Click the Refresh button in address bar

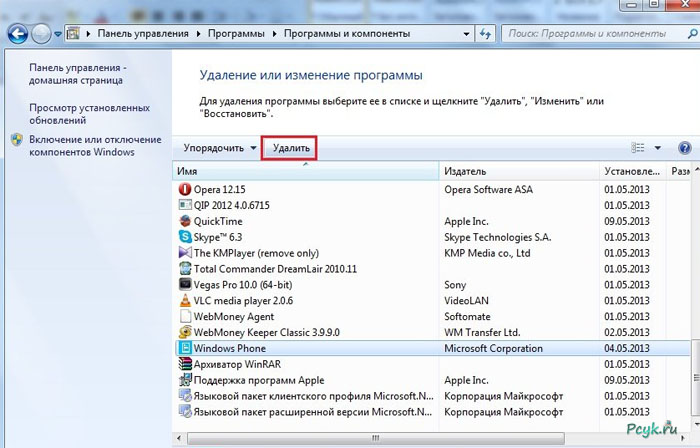[485, 34]
